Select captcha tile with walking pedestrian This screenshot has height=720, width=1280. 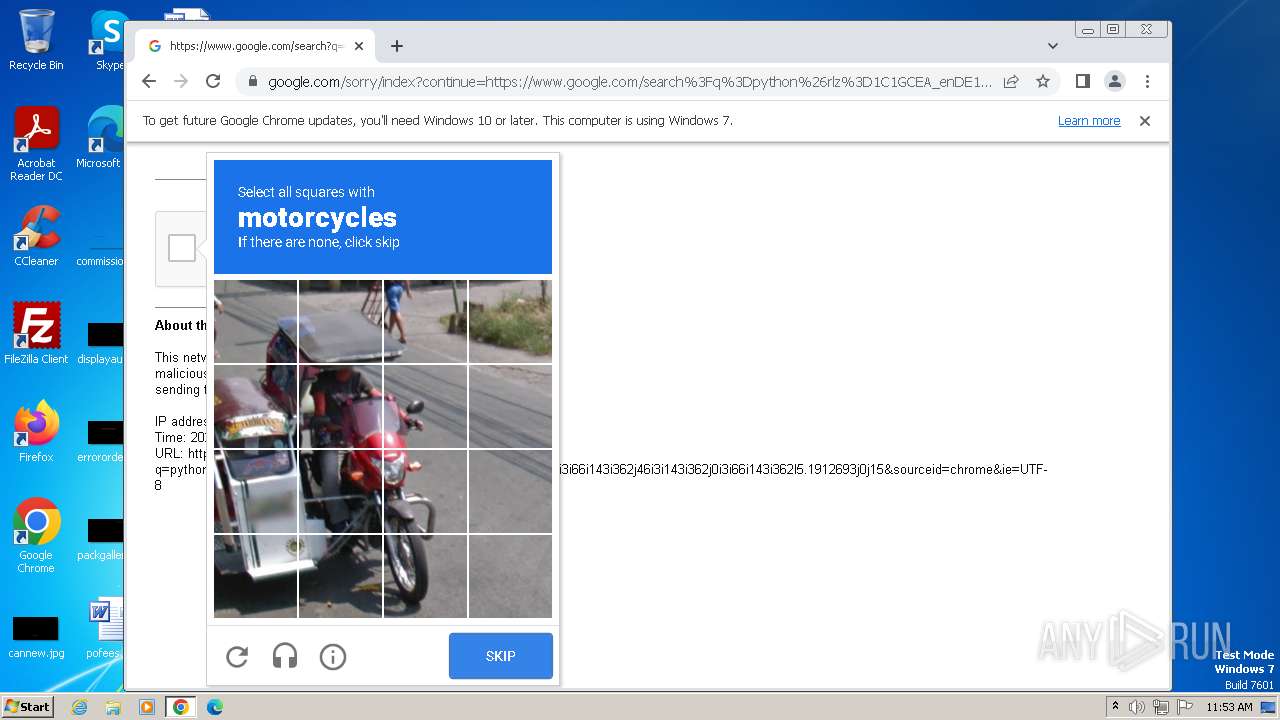point(425,321)
